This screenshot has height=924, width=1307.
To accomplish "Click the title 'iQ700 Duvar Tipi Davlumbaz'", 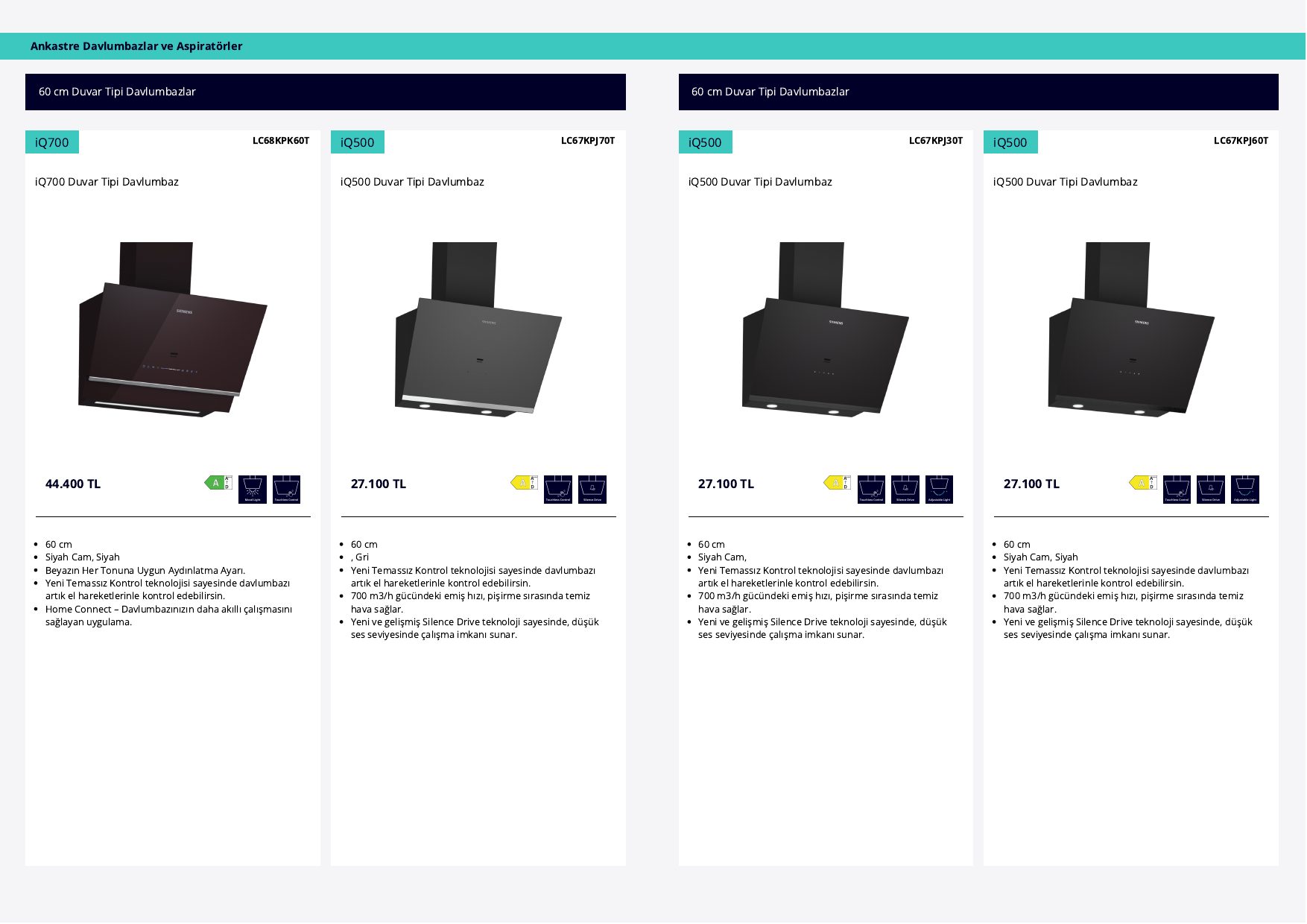I will (x=107, y=182).
